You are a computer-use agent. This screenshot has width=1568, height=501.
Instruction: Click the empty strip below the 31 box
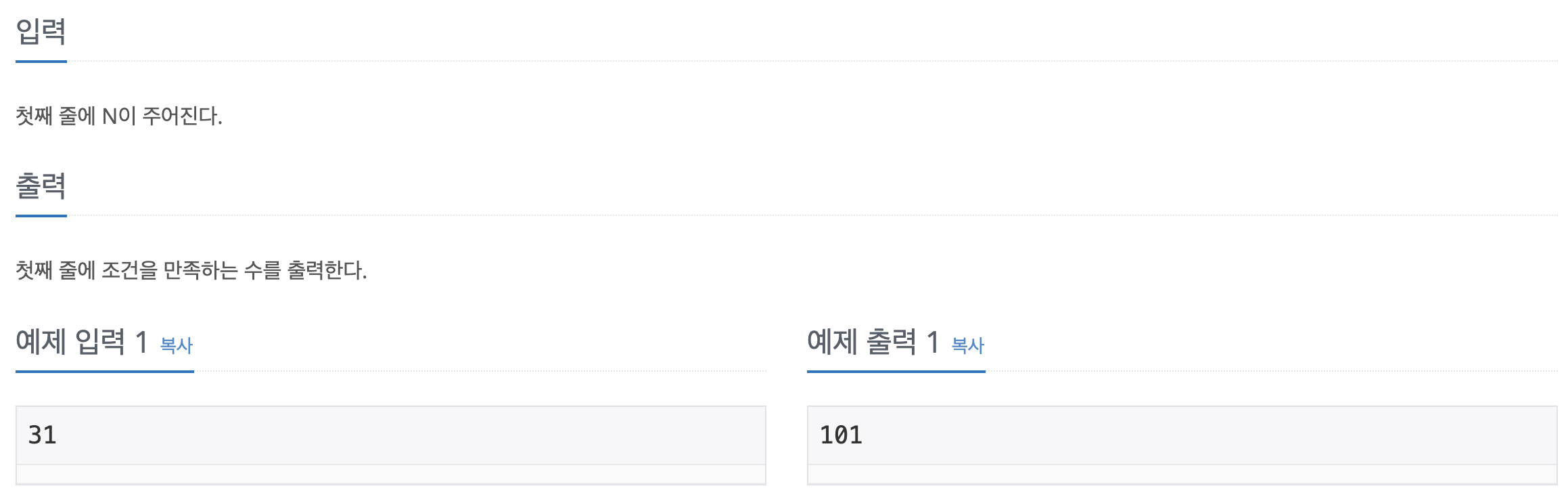pos(391,475)
